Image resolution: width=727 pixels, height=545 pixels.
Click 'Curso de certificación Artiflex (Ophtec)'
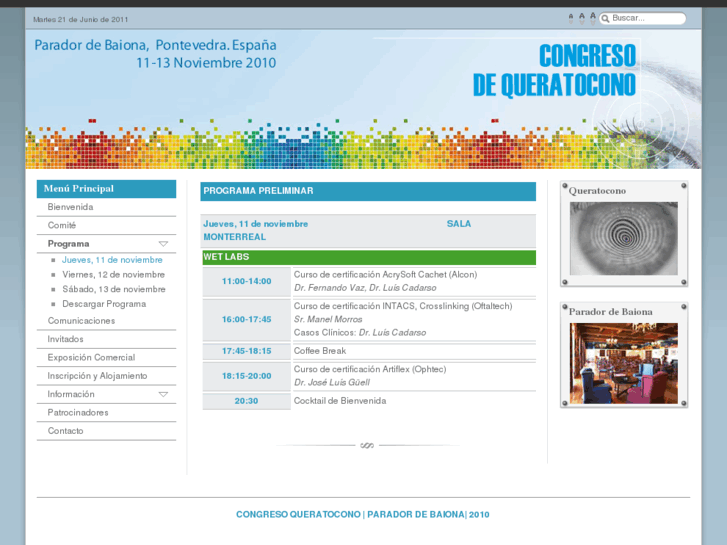point(370,369)
